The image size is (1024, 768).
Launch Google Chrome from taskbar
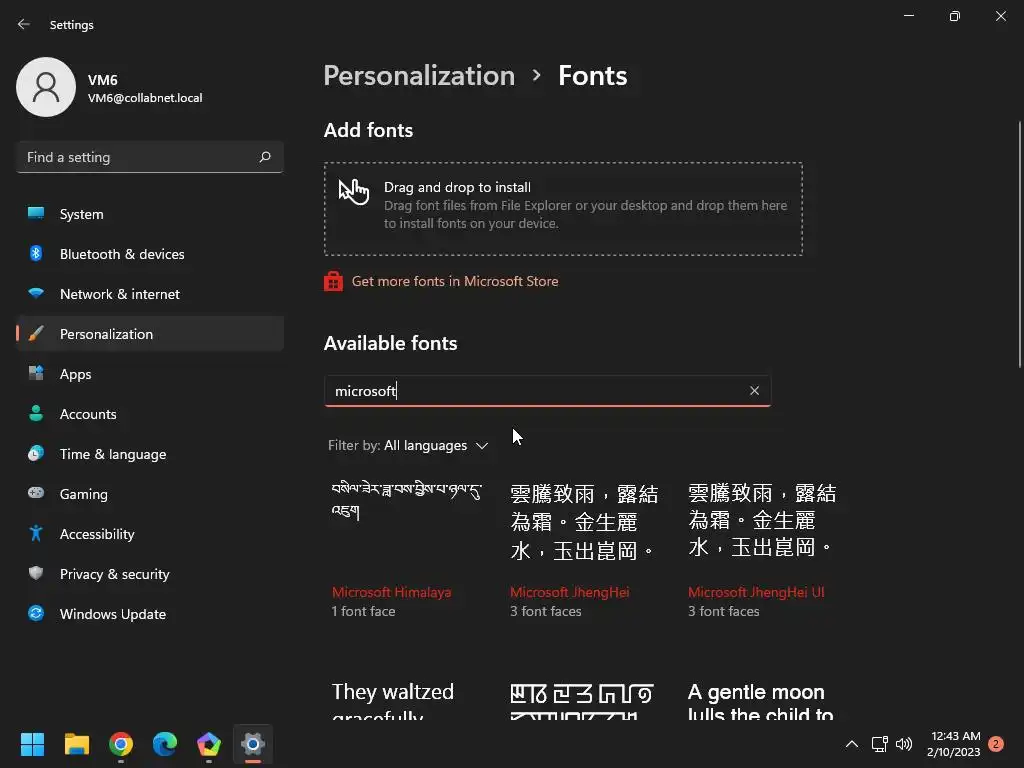pyautogui.click(x=121, y=744)
